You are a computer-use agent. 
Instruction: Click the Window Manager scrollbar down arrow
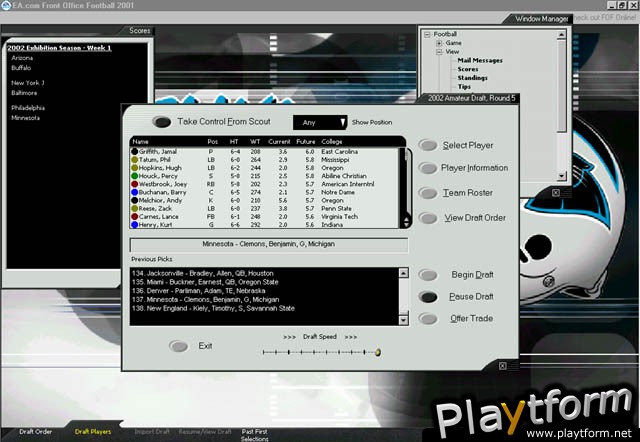562,176
